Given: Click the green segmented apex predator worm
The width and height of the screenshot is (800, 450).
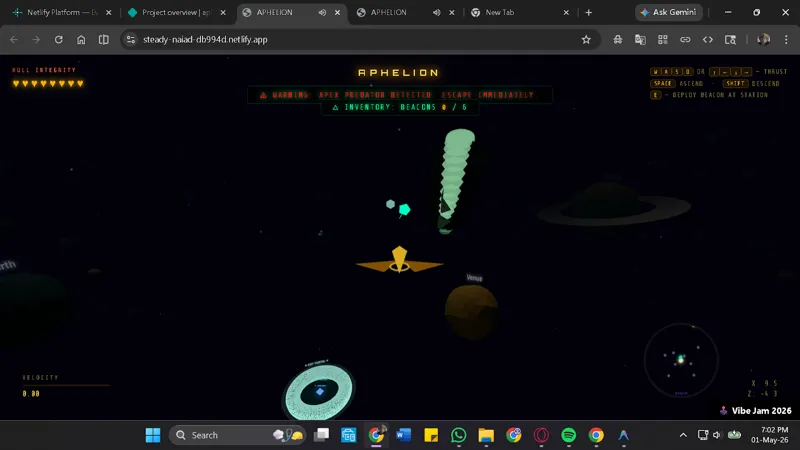Looking at the screenshot, I should click(x=455, y=180).
